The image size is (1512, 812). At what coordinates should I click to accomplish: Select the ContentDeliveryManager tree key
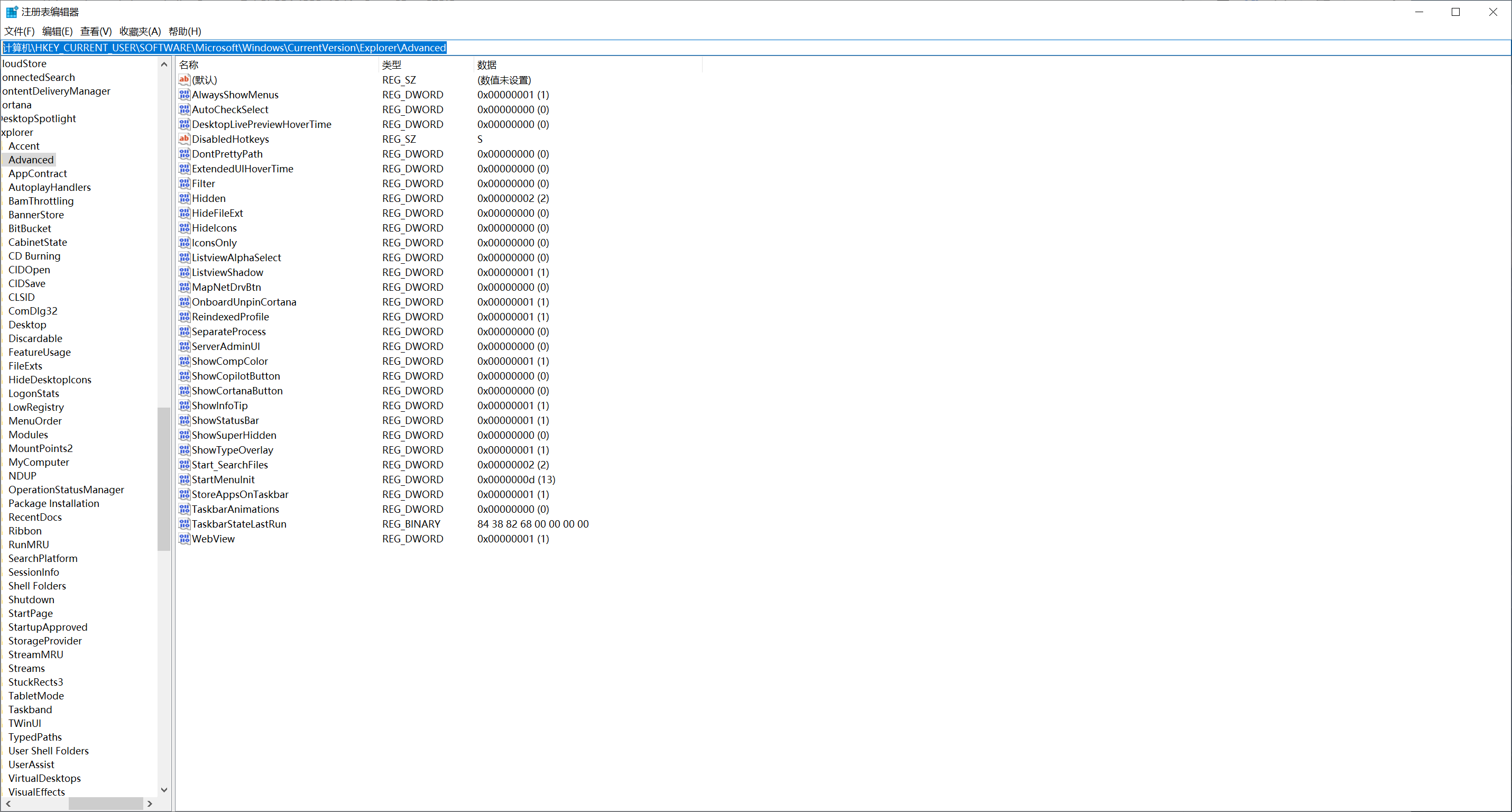(57, 91)
